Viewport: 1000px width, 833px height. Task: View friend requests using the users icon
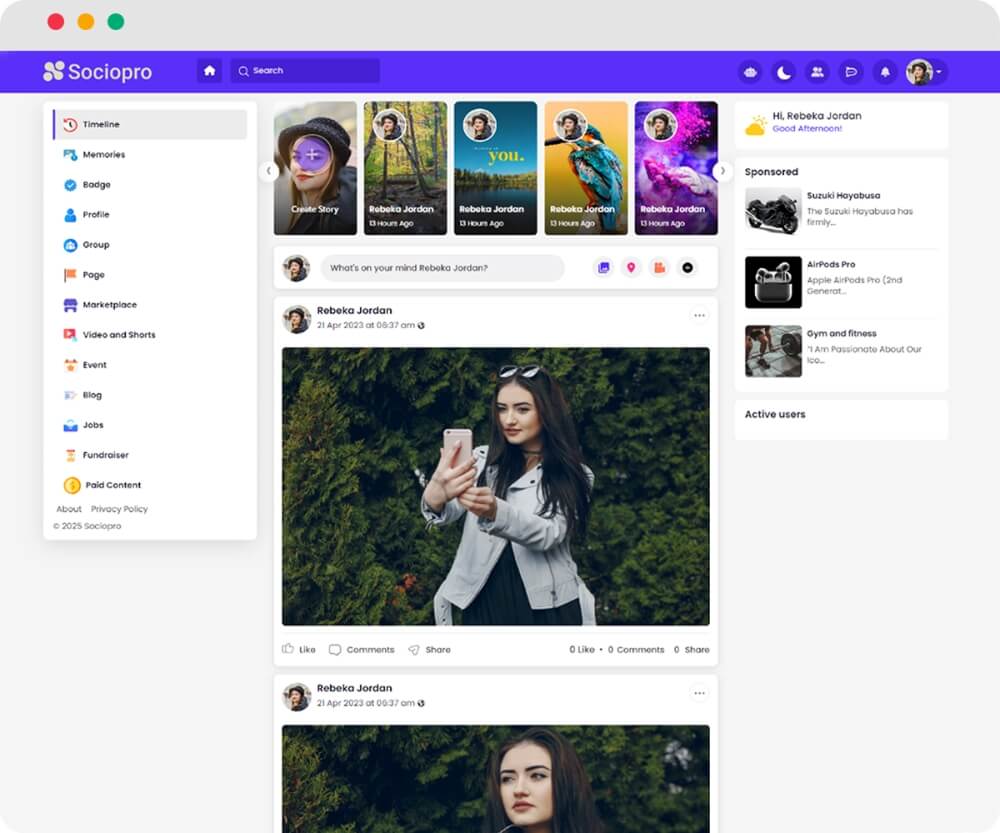pyautogui.click(x=818, y=72)
